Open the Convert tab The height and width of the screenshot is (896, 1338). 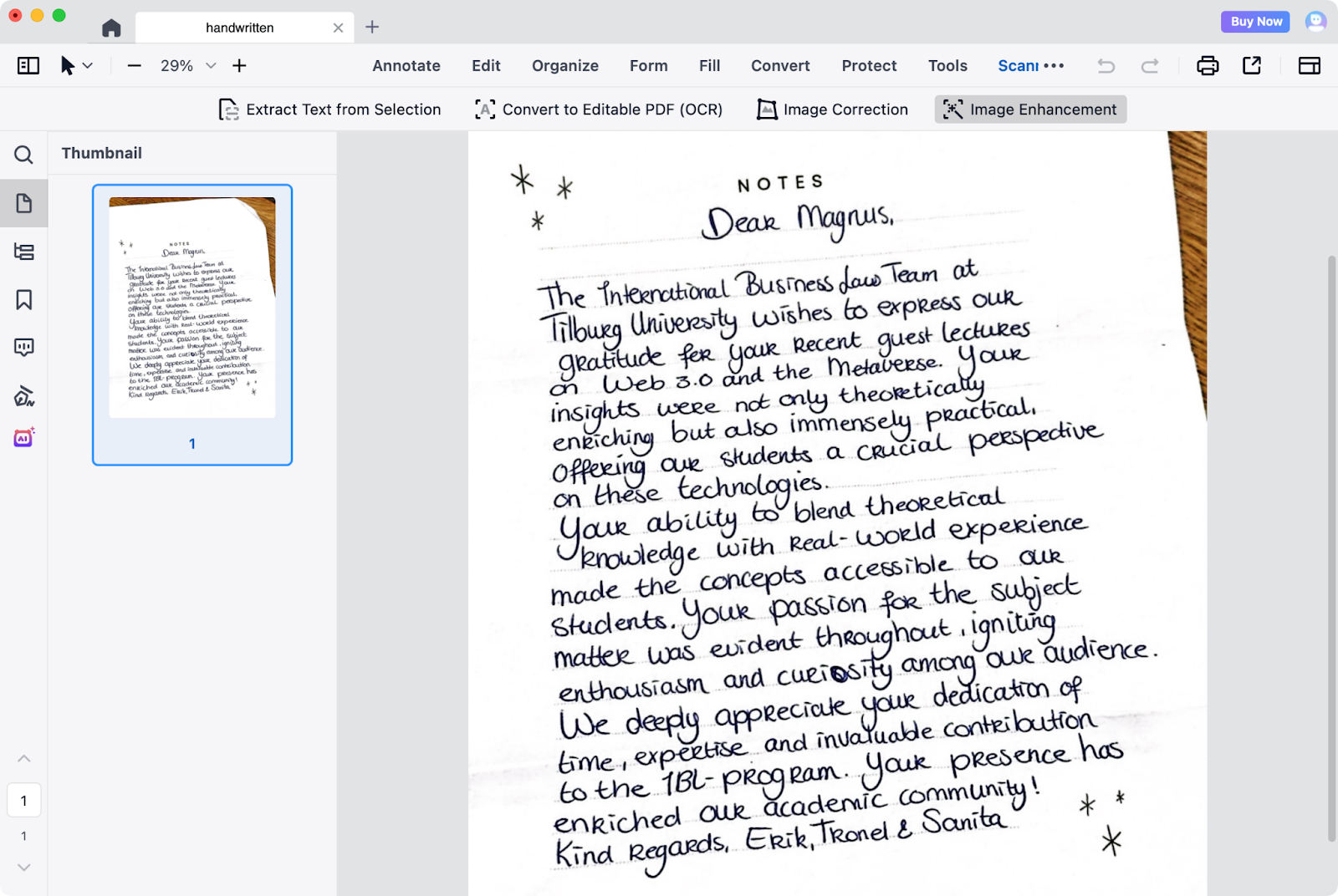(779, 66)
